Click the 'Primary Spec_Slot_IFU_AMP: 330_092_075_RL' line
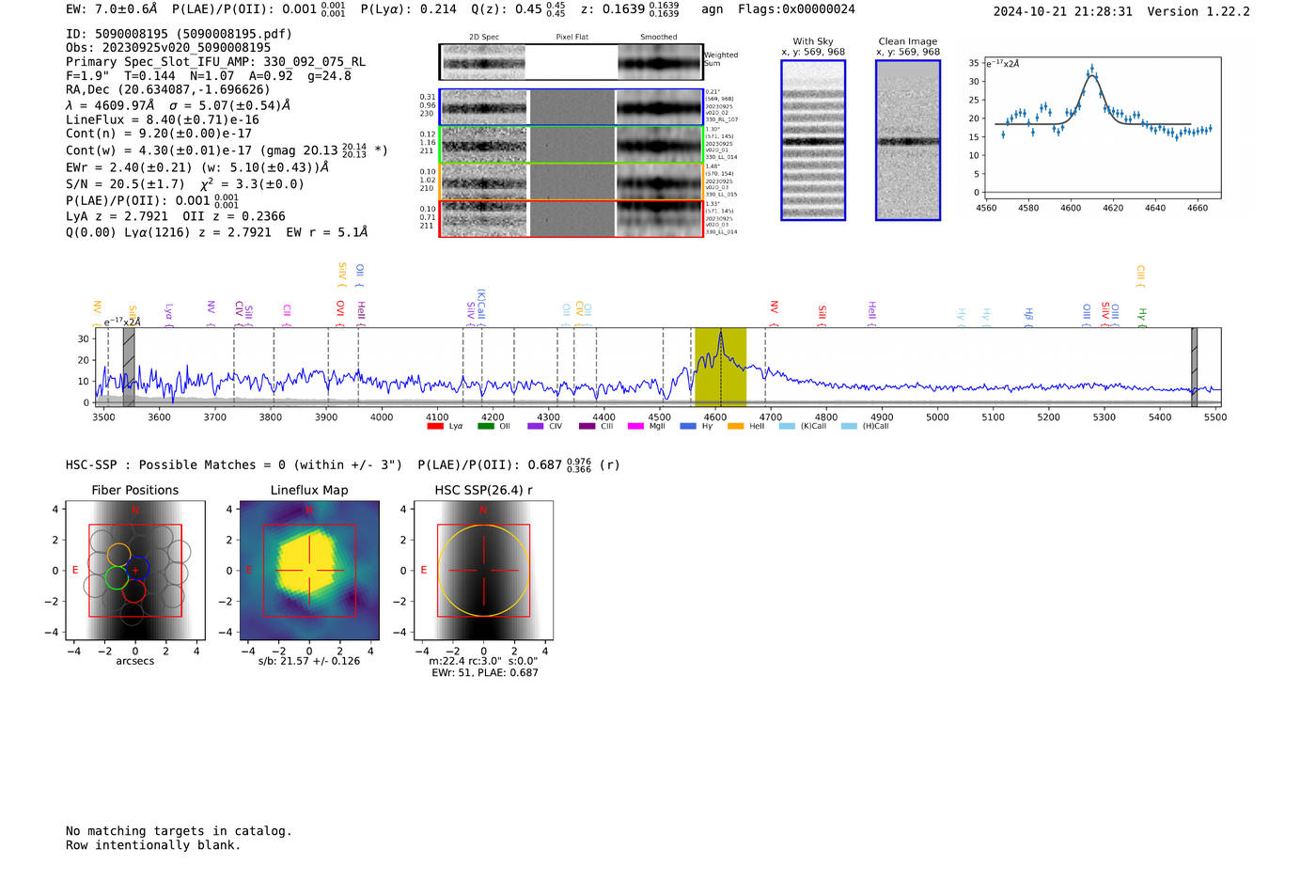Viewport: 1316px width, 896px height. click(216, 62)
